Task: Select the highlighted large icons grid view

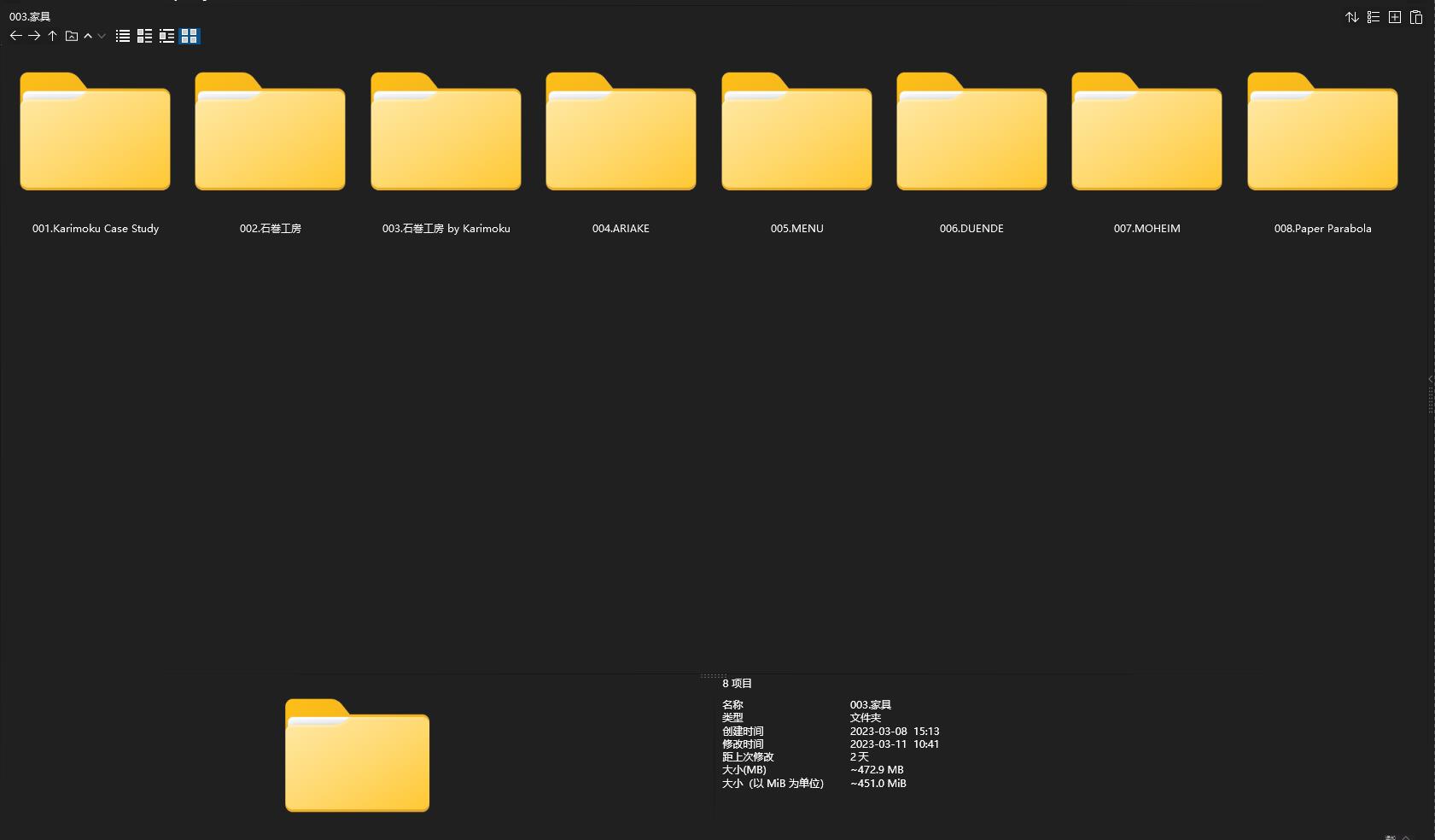Action: [x=190, y=36]
